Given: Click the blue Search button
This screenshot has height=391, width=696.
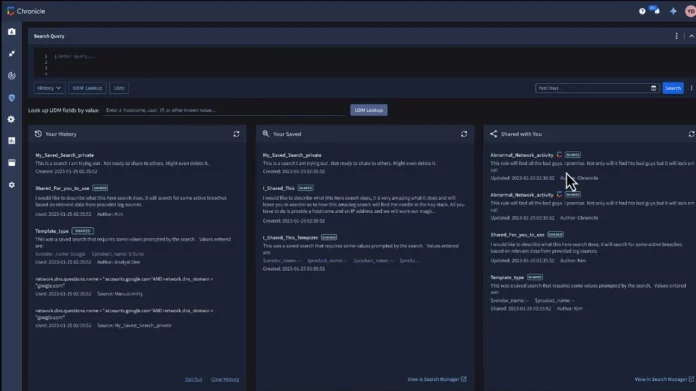Looking at the screenshot, I should tap(673, 88).
